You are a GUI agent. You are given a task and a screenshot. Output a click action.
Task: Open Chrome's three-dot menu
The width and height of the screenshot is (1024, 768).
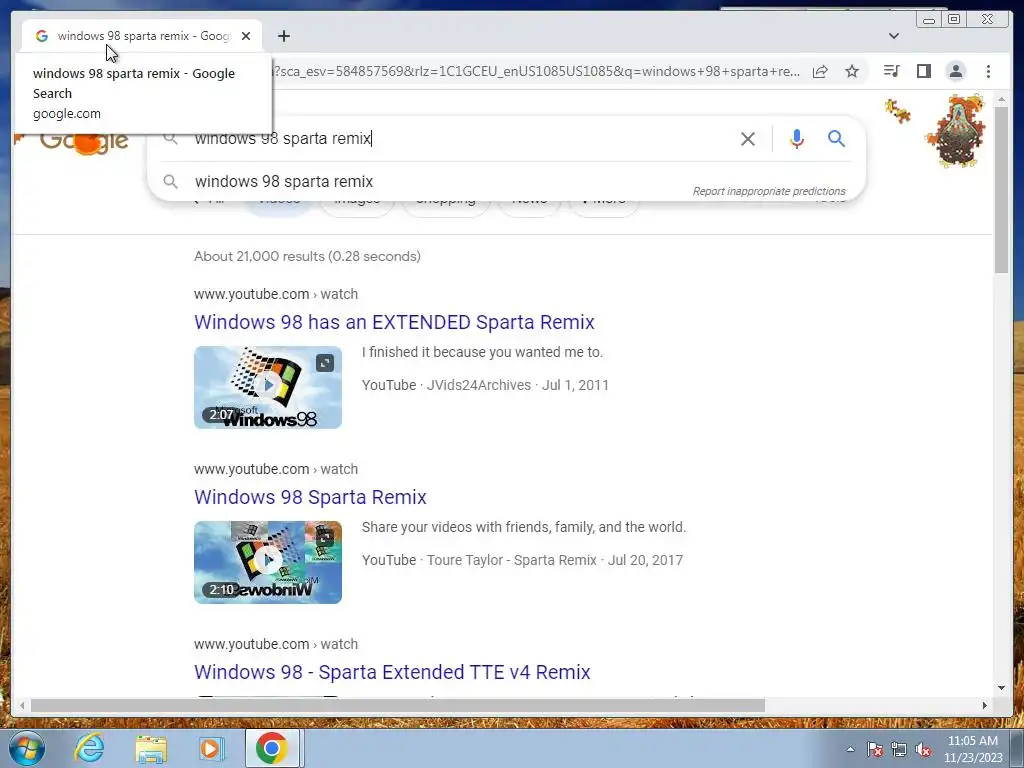point(988,71)
